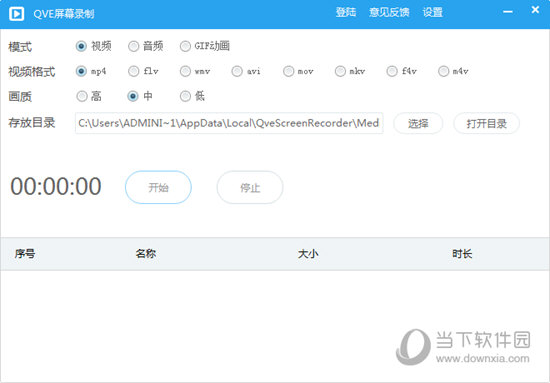
Task: Click the 时长 column header
Action: pyautogui.click(x=462, y=254)
